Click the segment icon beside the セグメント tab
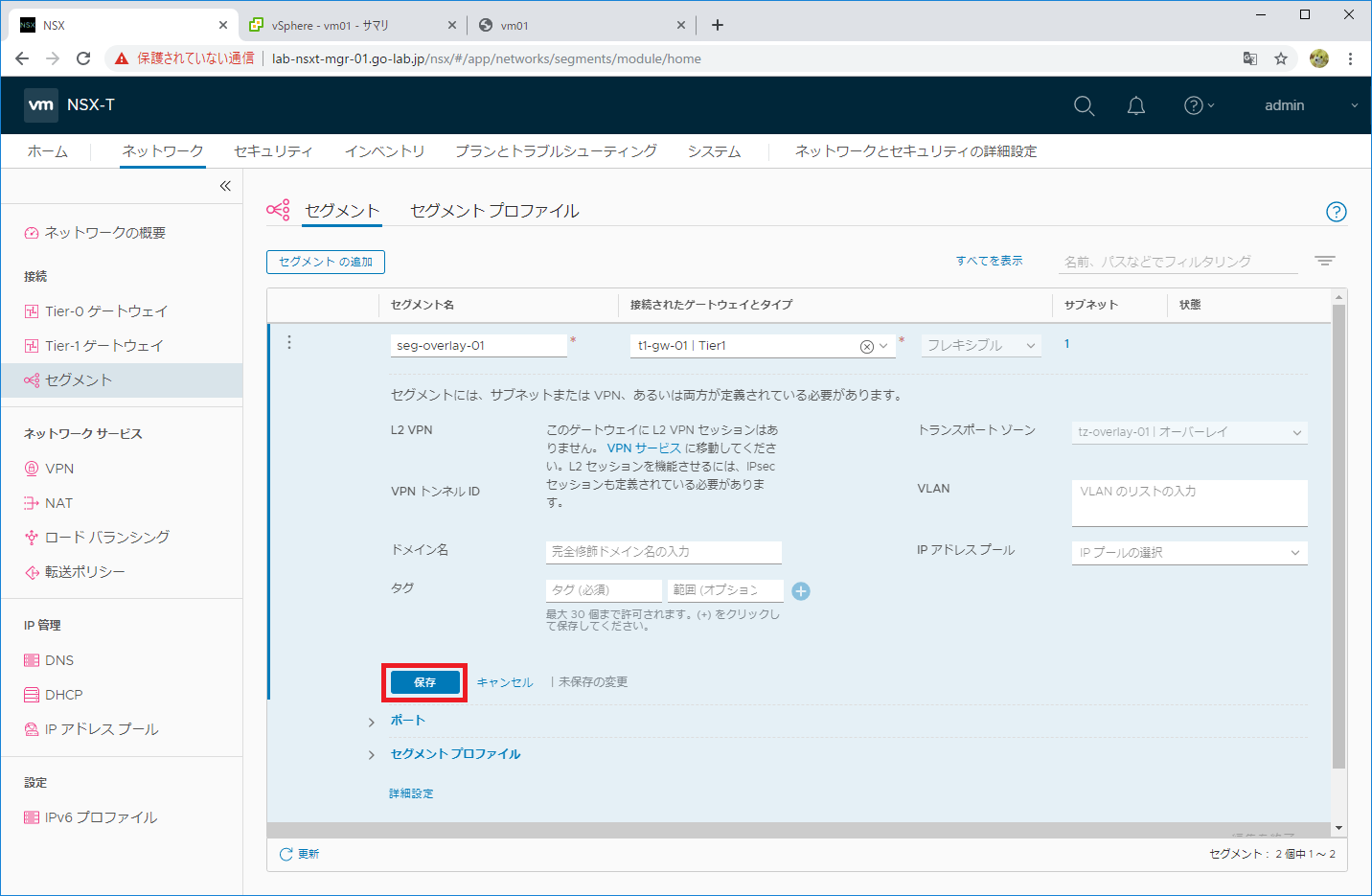The width and height of the screenshot is (1372, 896). (278, 211)
